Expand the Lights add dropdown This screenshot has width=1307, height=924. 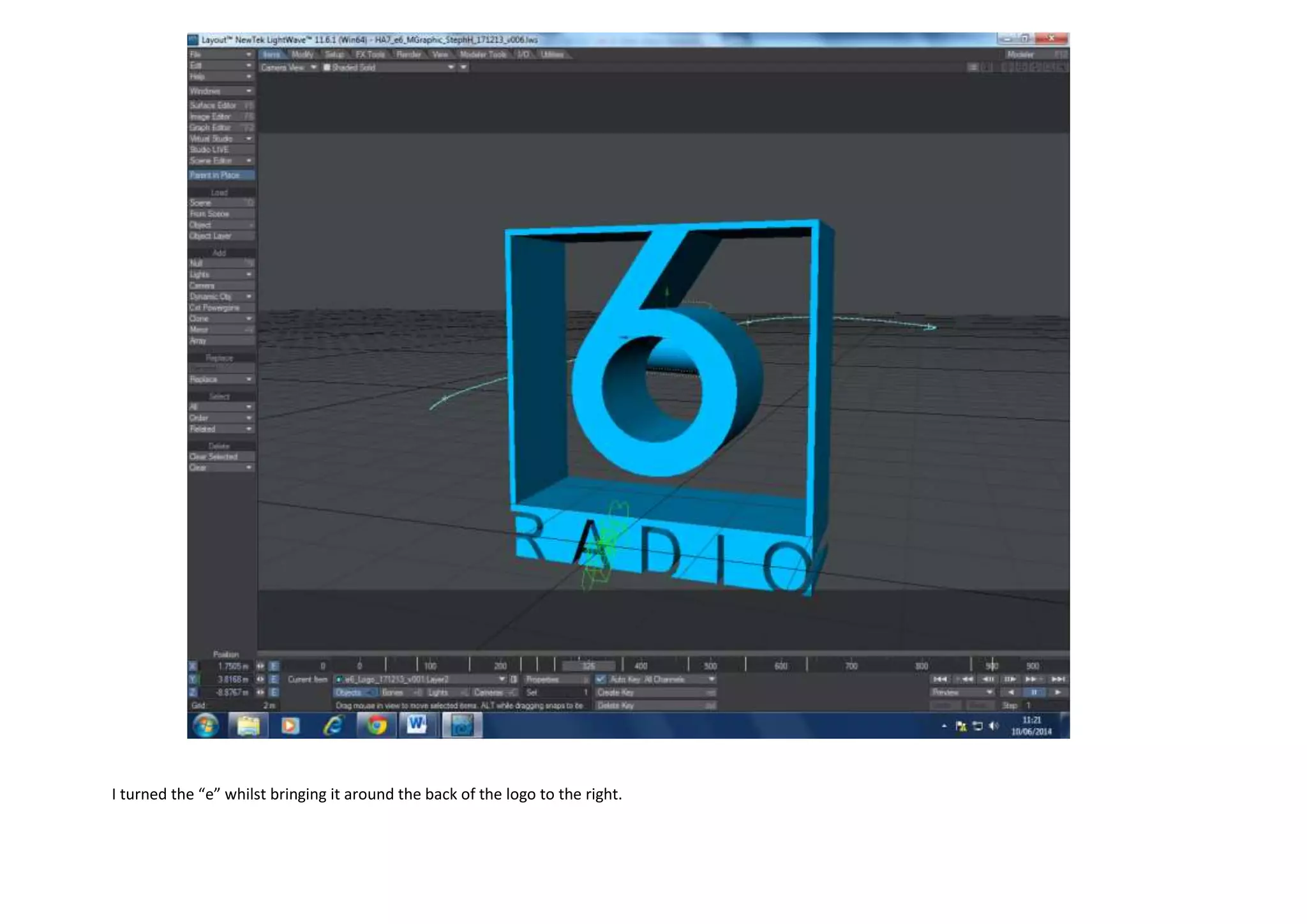(x=221, y=274)
